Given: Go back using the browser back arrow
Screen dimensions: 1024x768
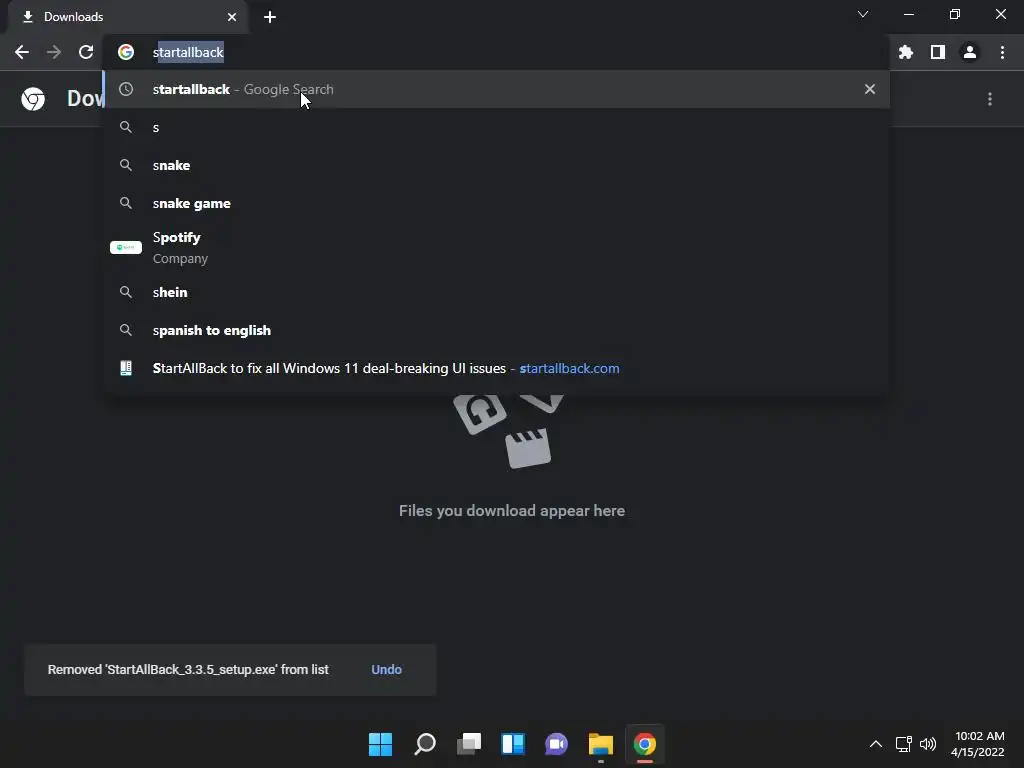Looking at the screenshot, I should point(22,52).
